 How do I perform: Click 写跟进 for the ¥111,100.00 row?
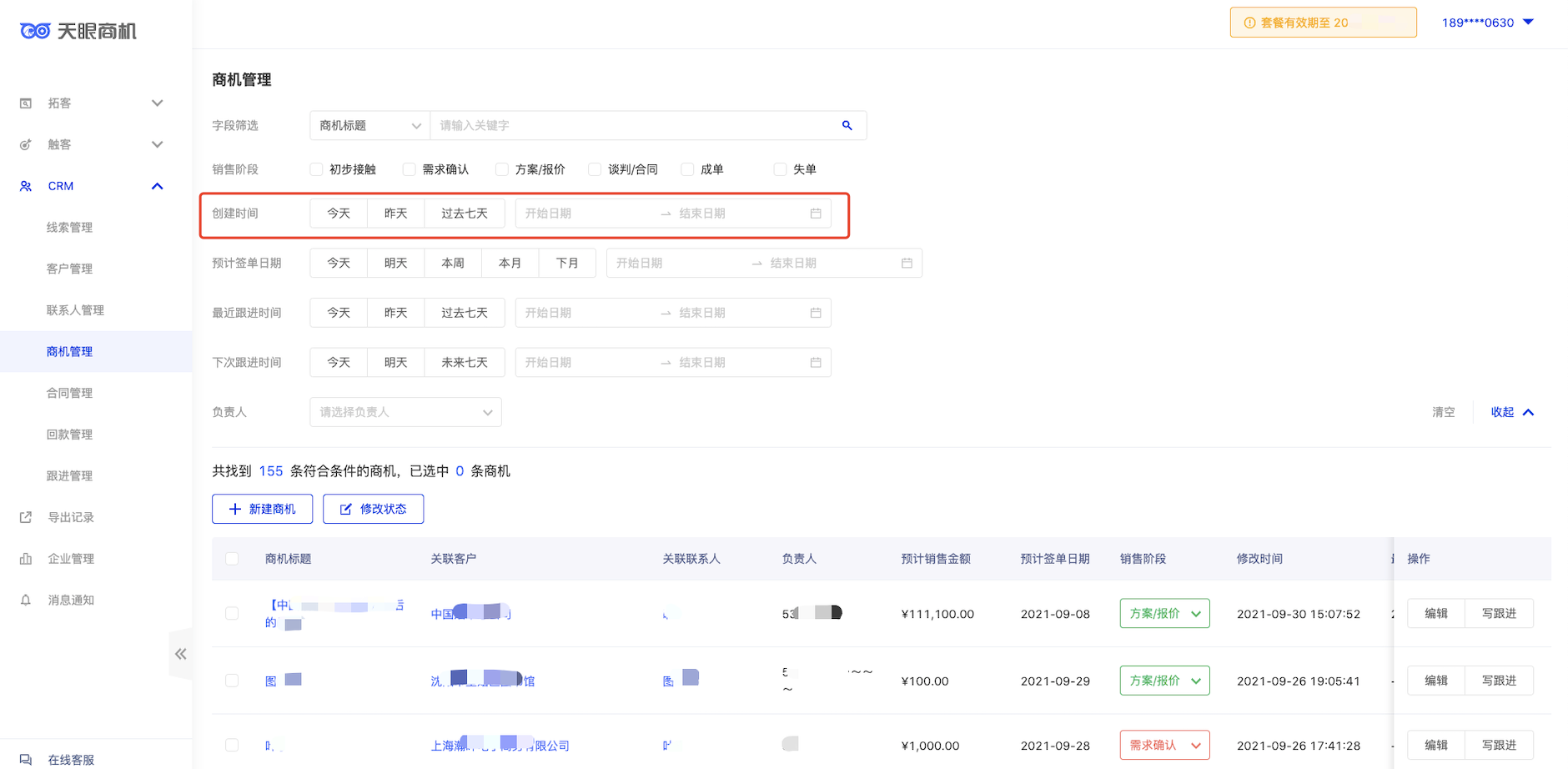1499,613
